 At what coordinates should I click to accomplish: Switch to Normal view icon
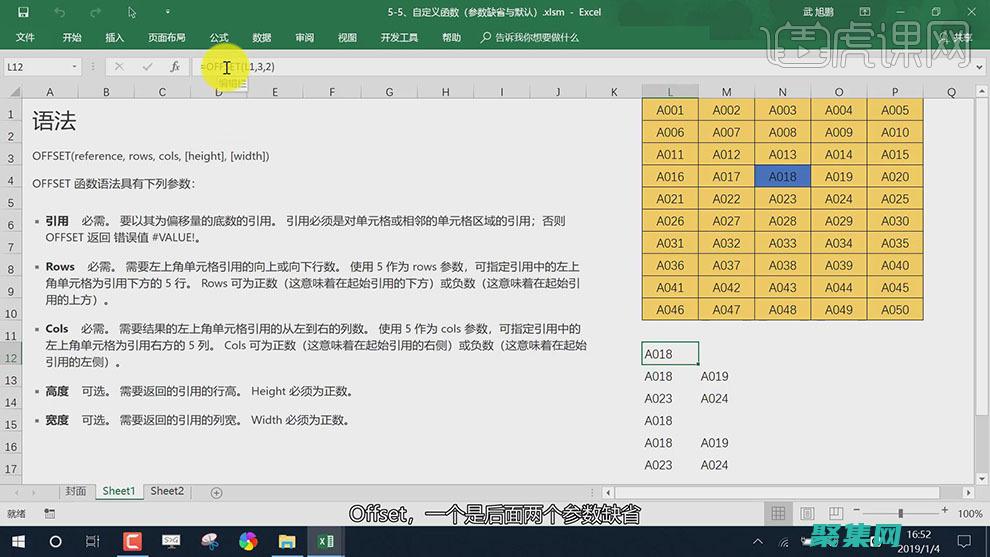(778, 513)
